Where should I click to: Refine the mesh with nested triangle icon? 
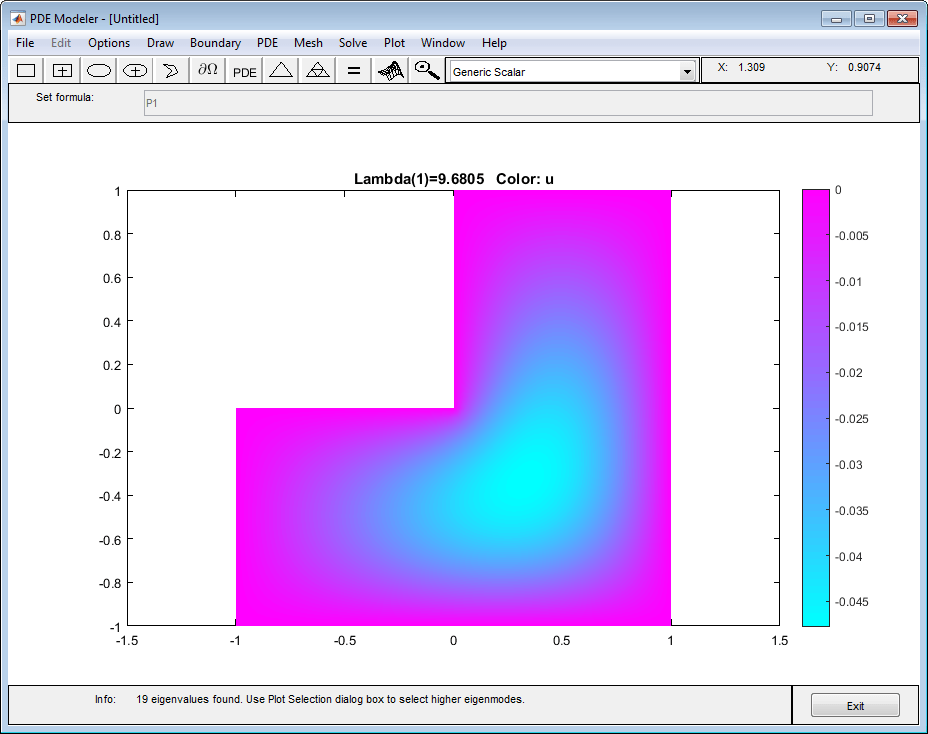click(x=317, y=70)
